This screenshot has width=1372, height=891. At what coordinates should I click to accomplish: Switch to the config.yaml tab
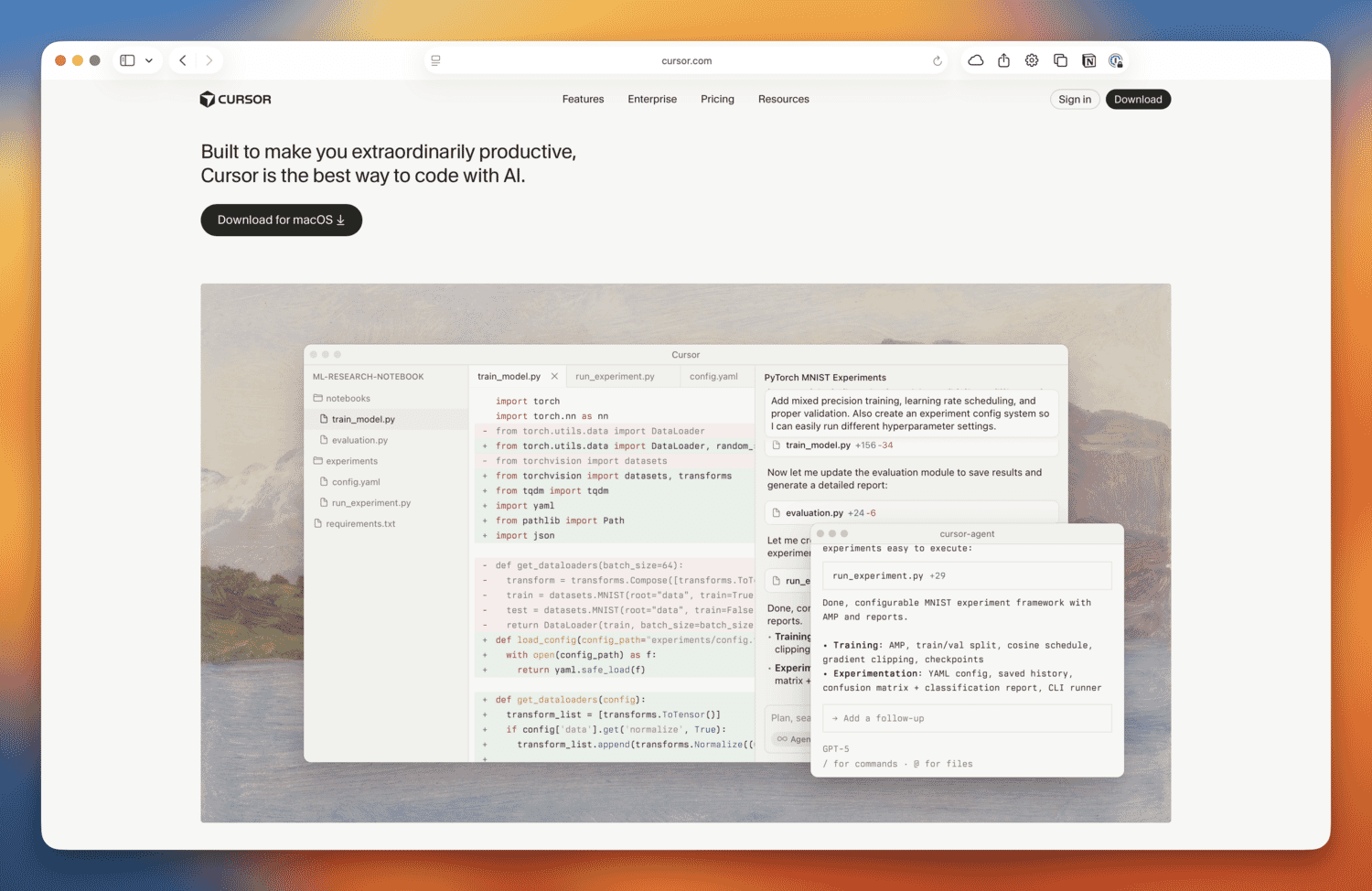coord(713,376)
